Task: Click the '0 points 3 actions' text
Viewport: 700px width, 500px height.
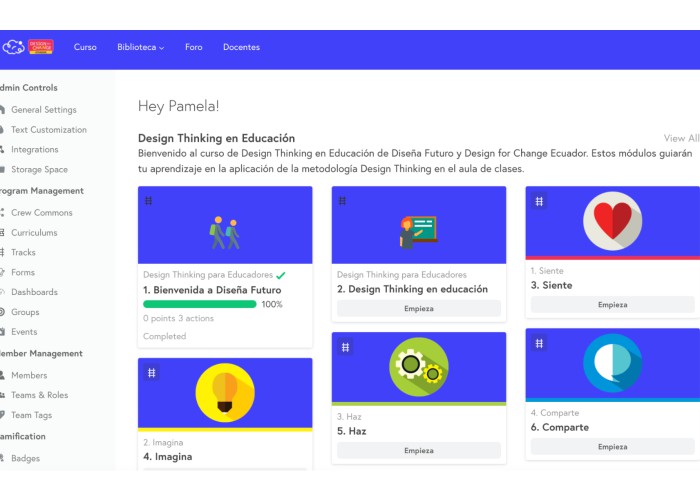Action: [x=179, y=318]
